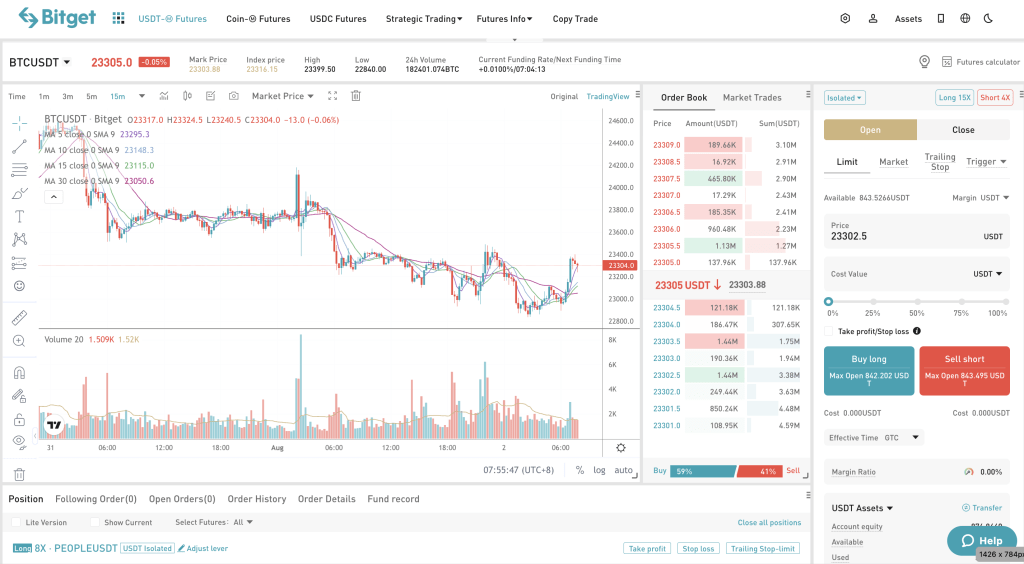
Task: Click the Help chat button
Action: tap(982, 540)
